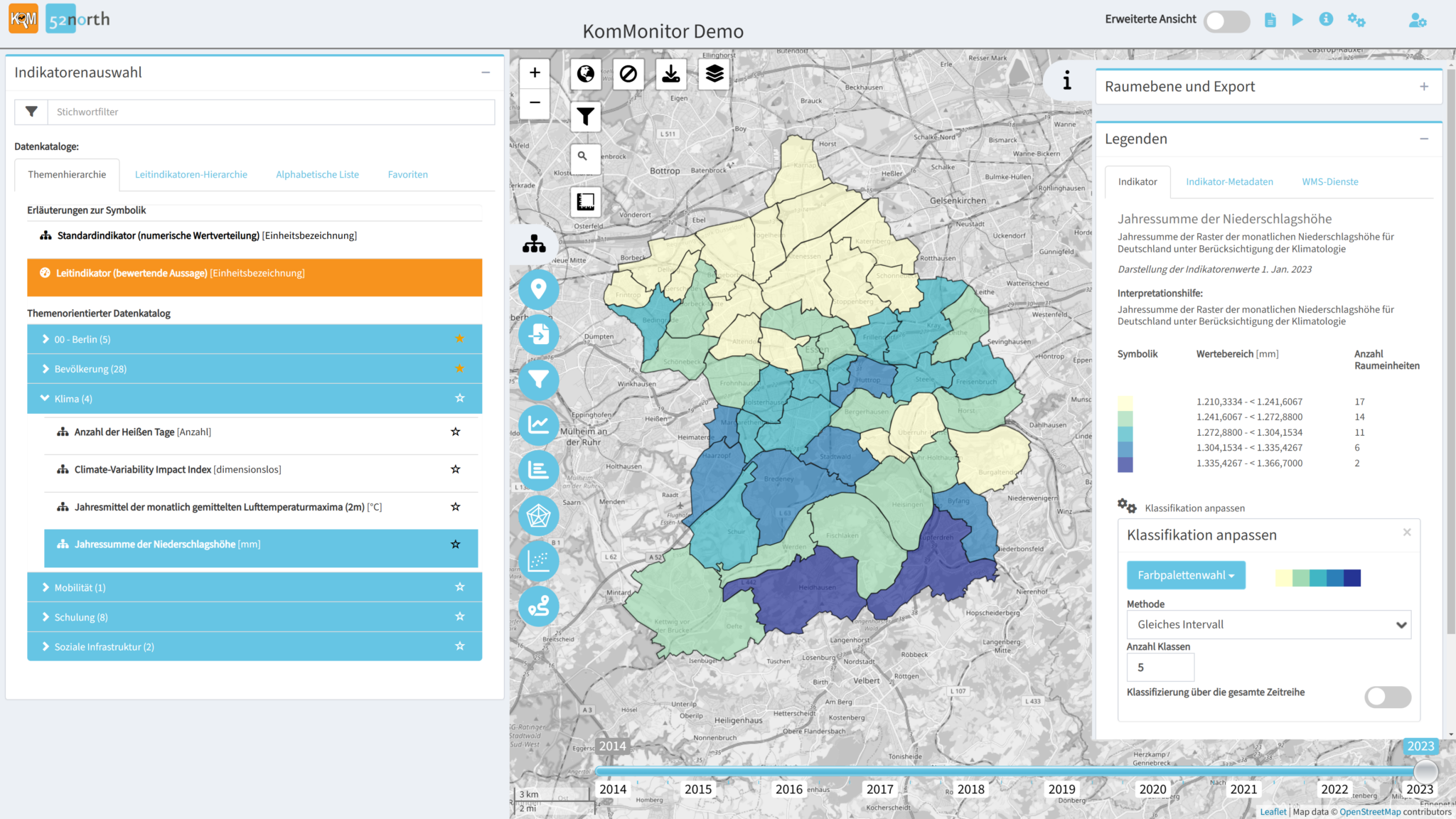Click the darkest purple legend symbol swatch
The width and height of the screenshot is (1456, 819).
click(1125, 464)
